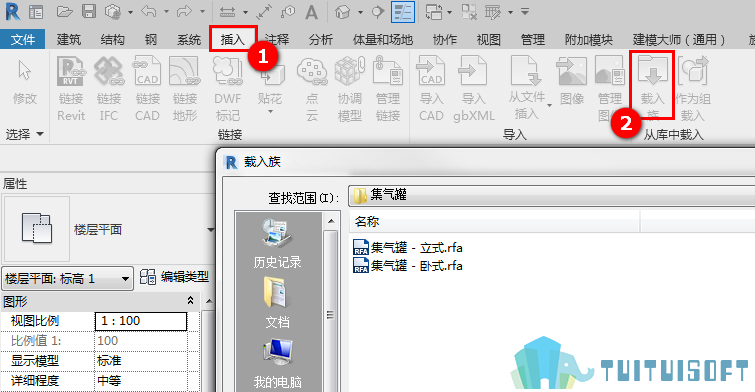Open 文档 in the dialog places bar

(x=277, y=302)
